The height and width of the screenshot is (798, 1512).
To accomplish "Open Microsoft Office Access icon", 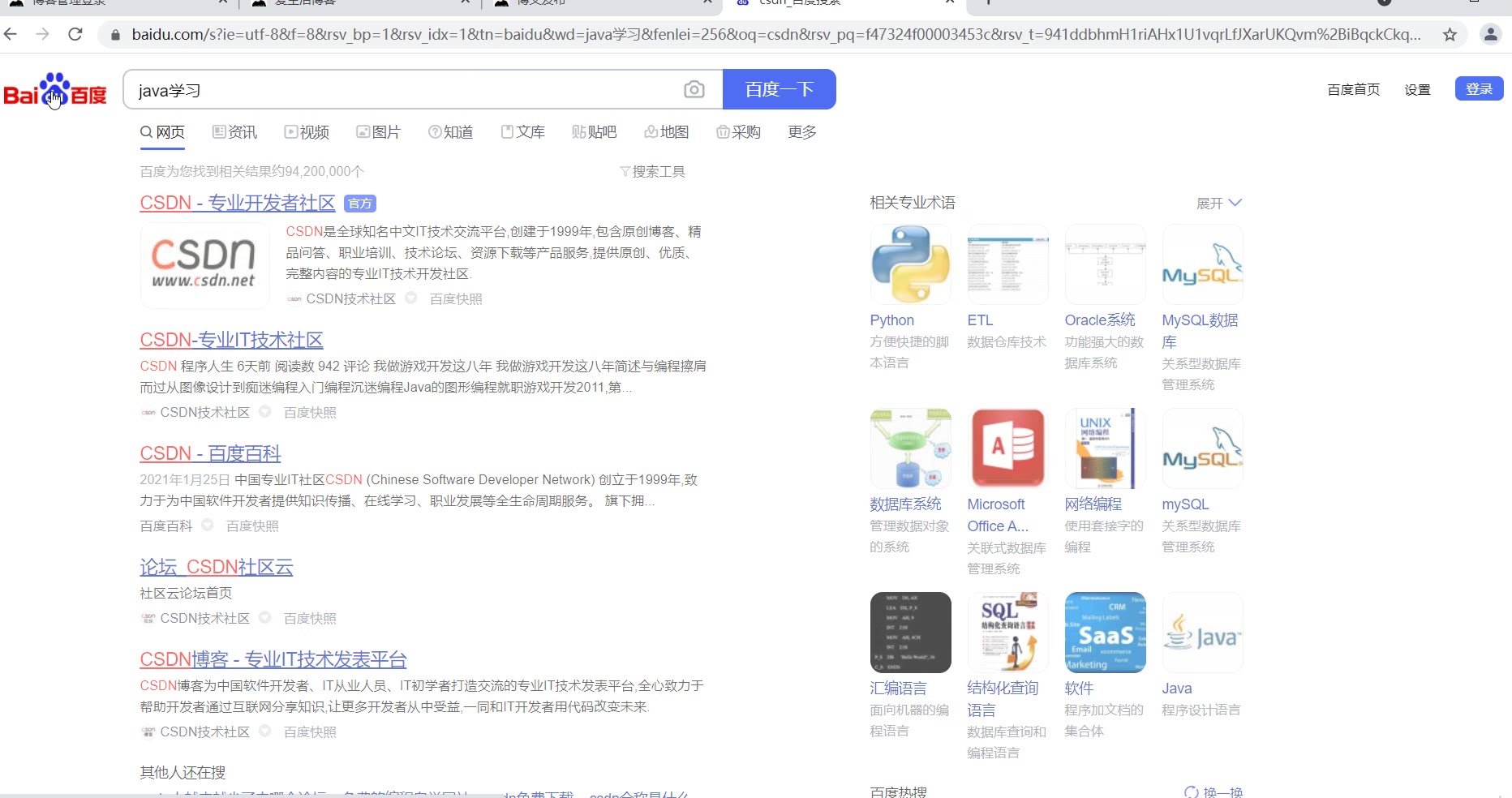I will point(1007,448).
